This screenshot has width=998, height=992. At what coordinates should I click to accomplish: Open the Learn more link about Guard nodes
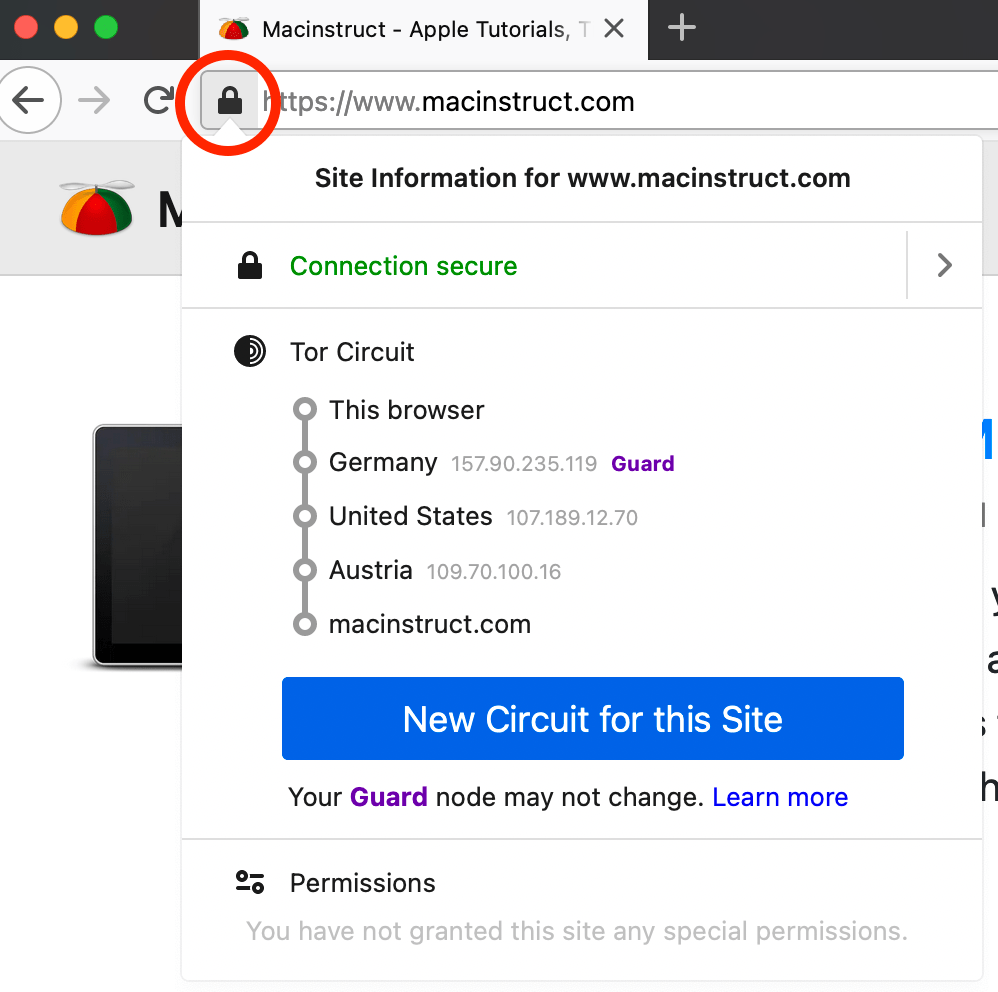pos(780,797)
